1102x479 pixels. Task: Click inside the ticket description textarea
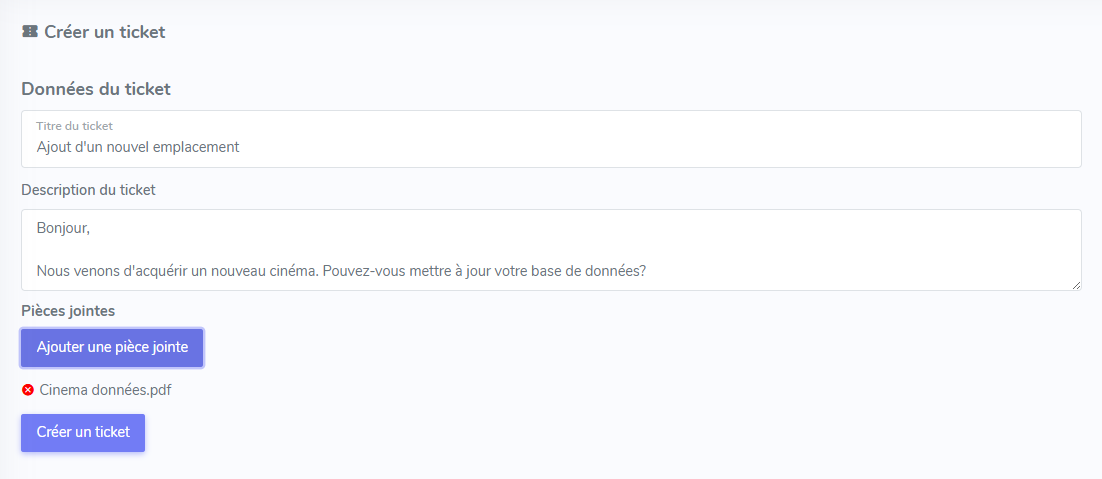click(x=551, y=249)
